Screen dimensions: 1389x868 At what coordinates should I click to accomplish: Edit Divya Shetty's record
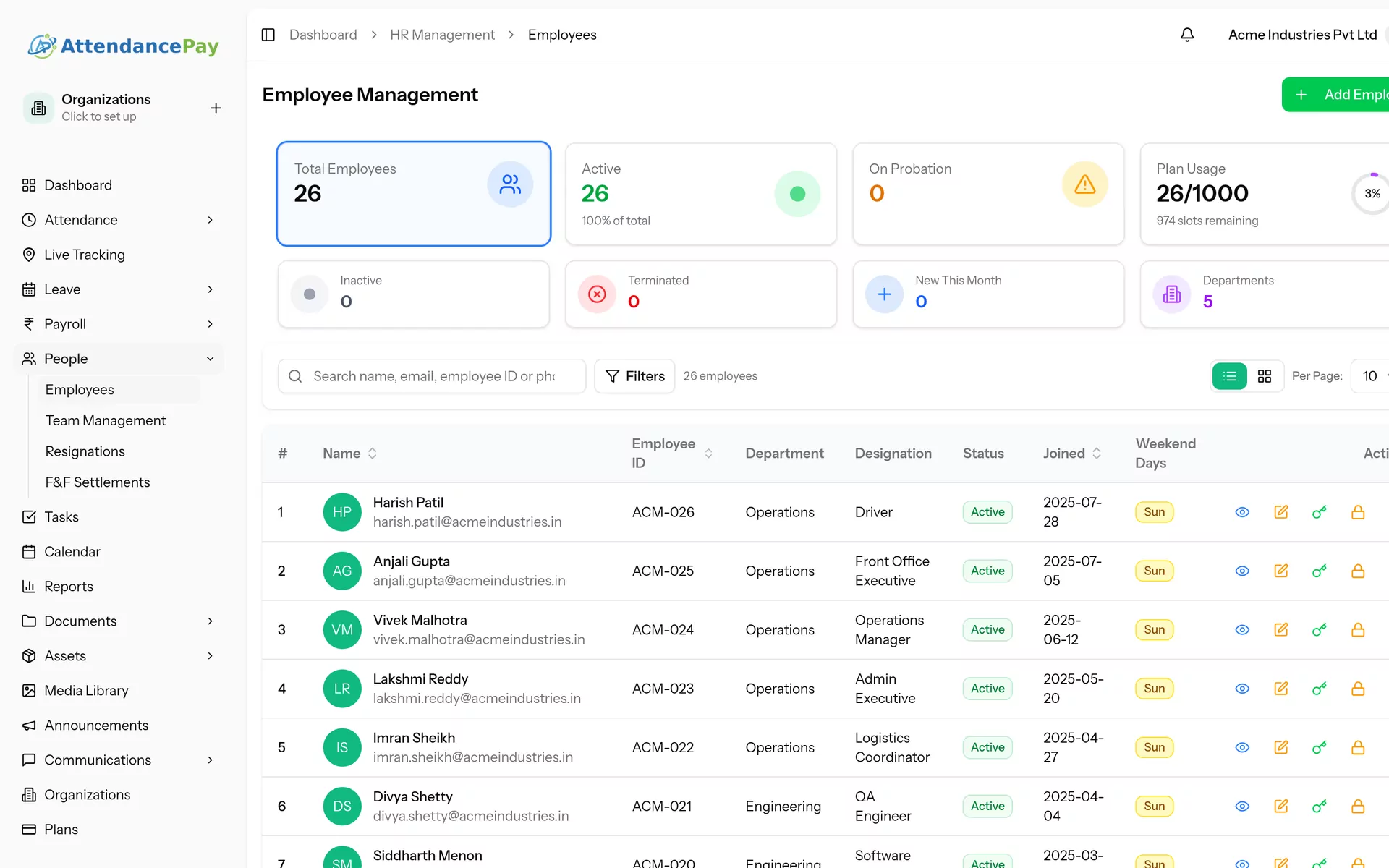[1280, 806]
